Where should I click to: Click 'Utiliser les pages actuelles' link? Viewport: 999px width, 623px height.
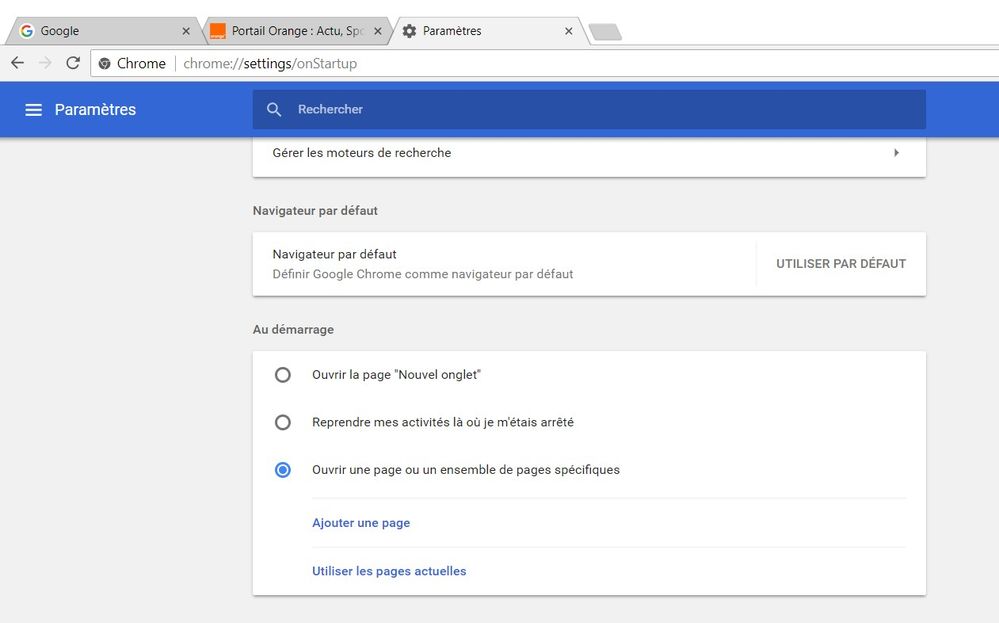[389, 571]
